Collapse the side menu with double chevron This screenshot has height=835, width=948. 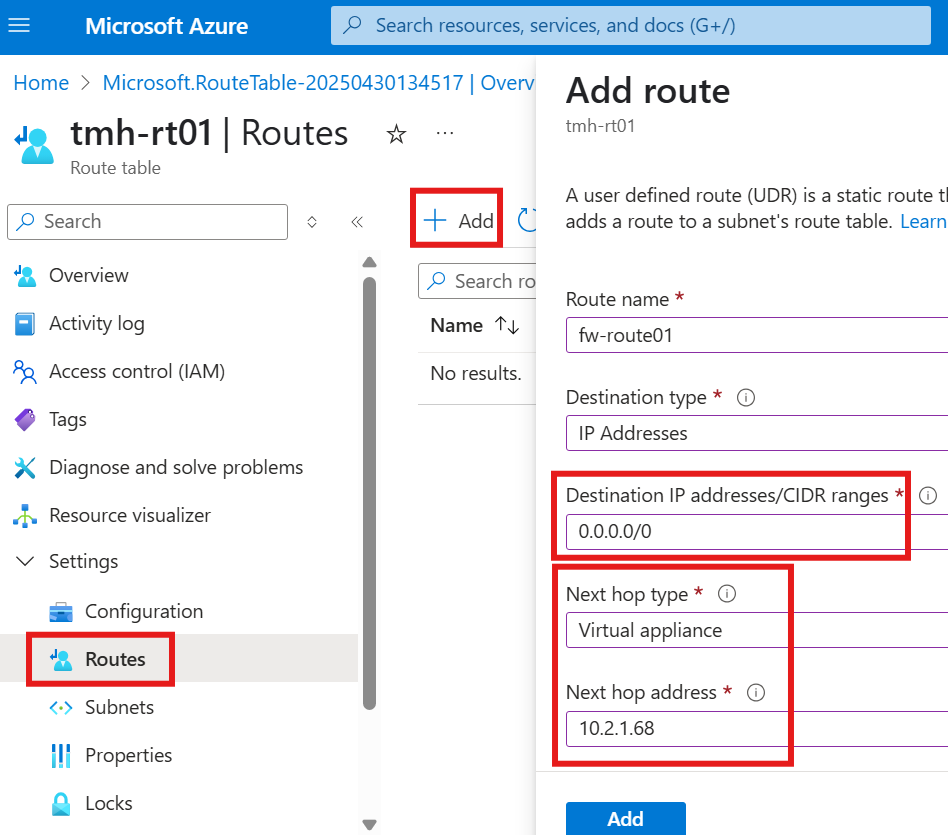click(357, 222)
